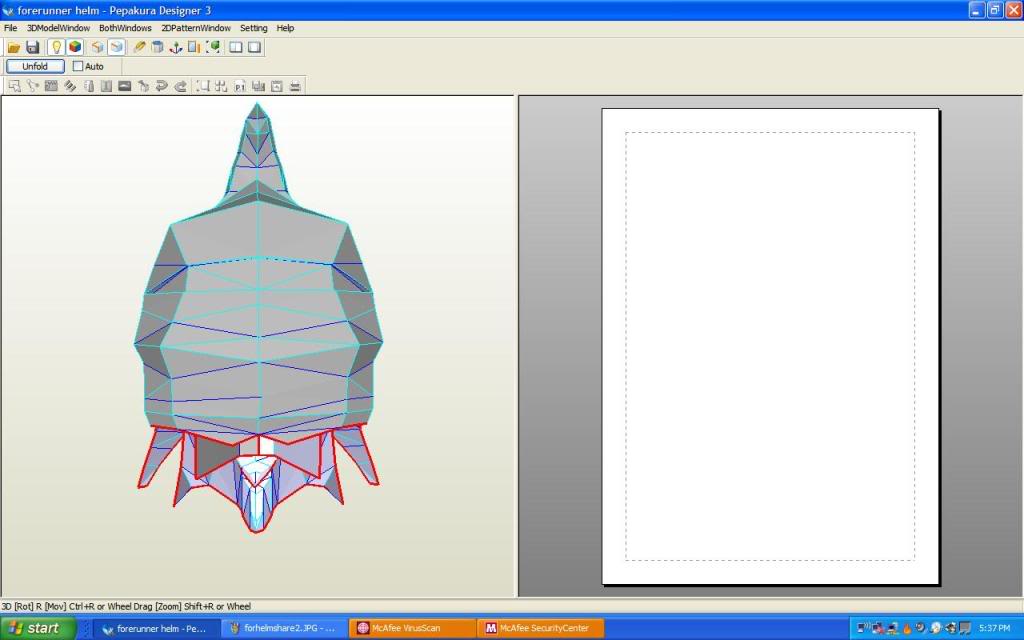1024x640 pixels.
Task: Click the Redo arrow icon
Action: [x=180, y=86]
